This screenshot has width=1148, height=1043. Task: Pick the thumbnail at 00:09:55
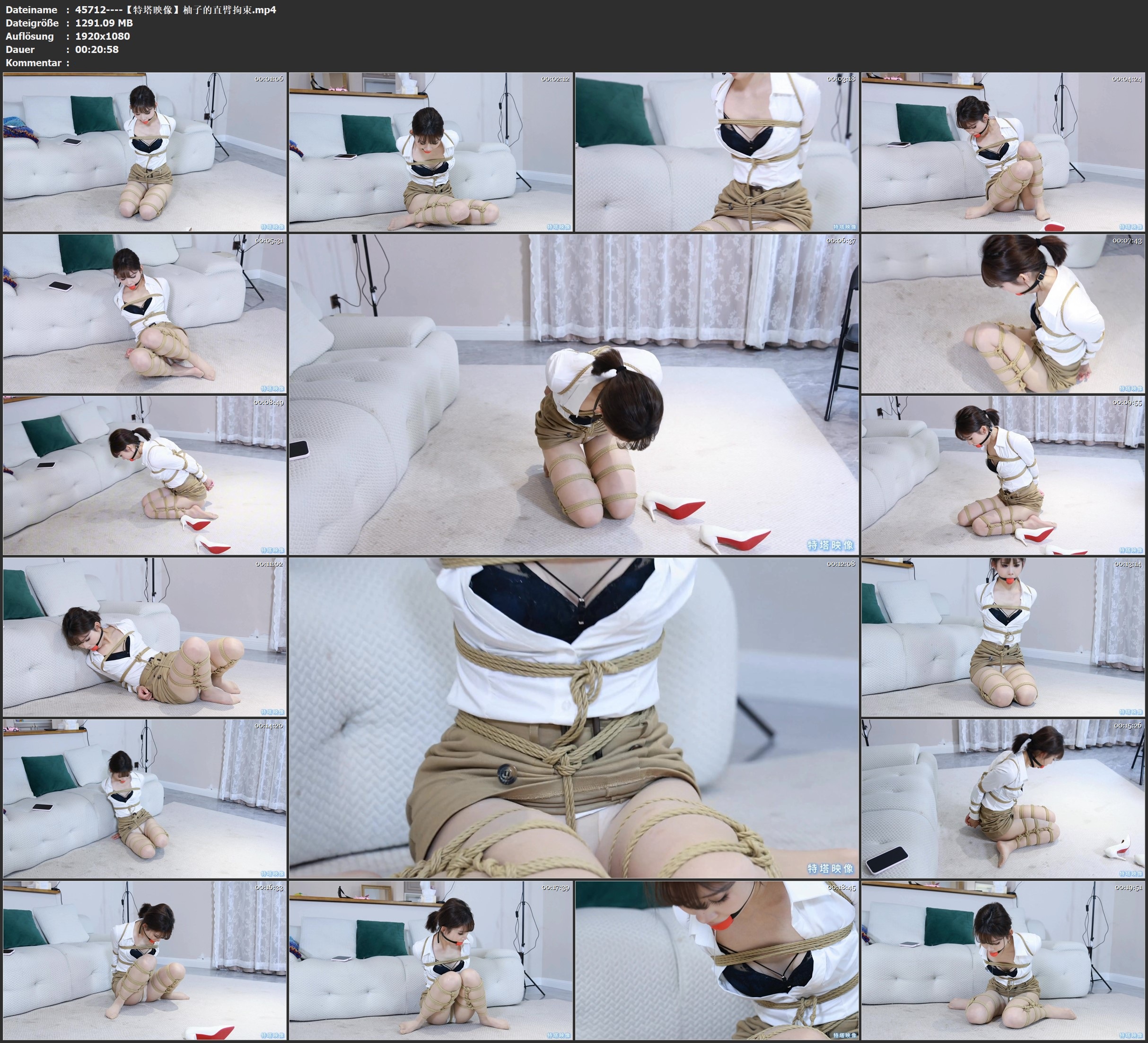(1003, 475)
